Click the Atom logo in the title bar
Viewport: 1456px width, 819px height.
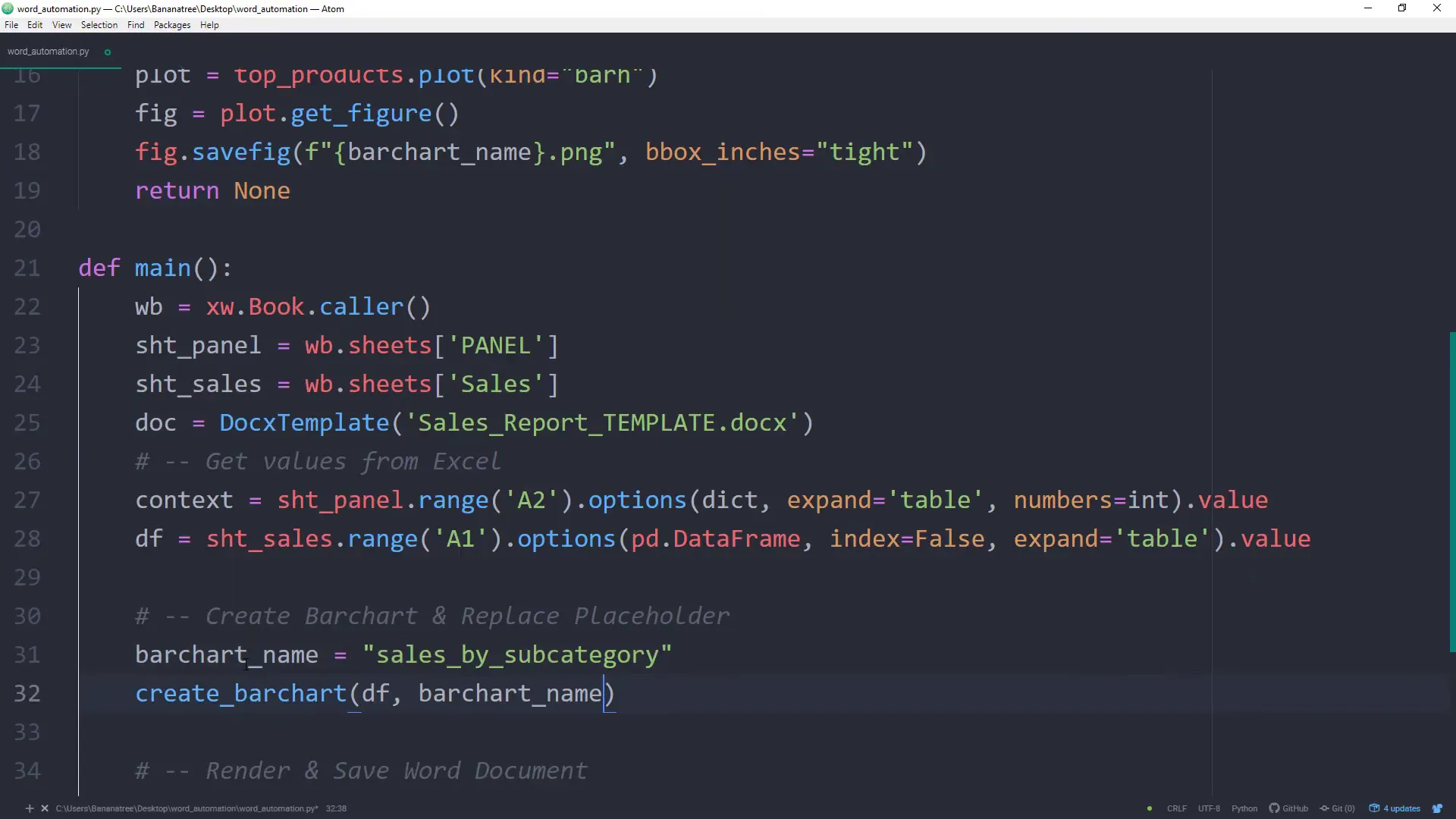point(7,8)
